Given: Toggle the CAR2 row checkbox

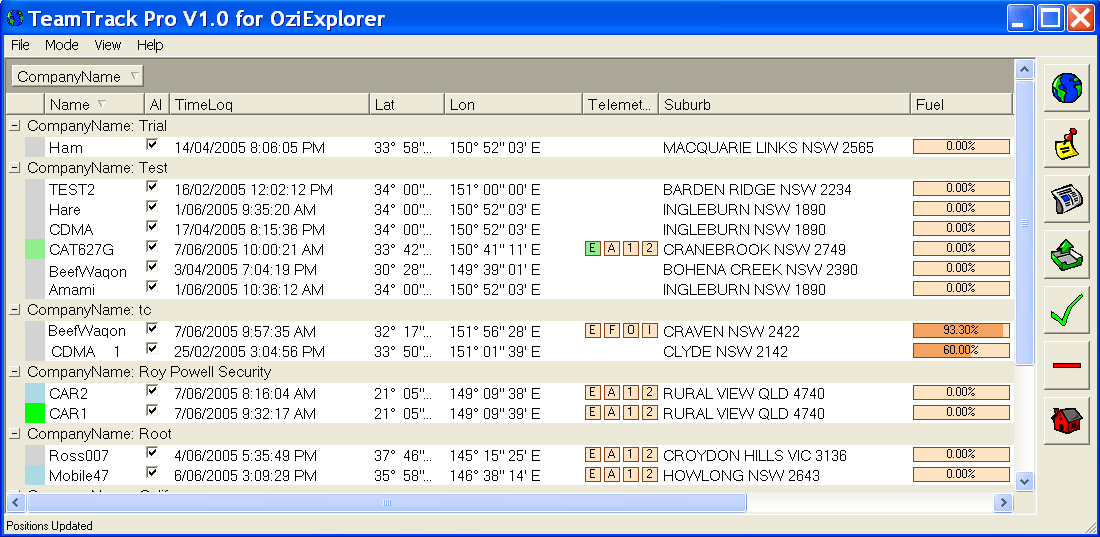Looking at the screenshot, I should coord(152,390).
